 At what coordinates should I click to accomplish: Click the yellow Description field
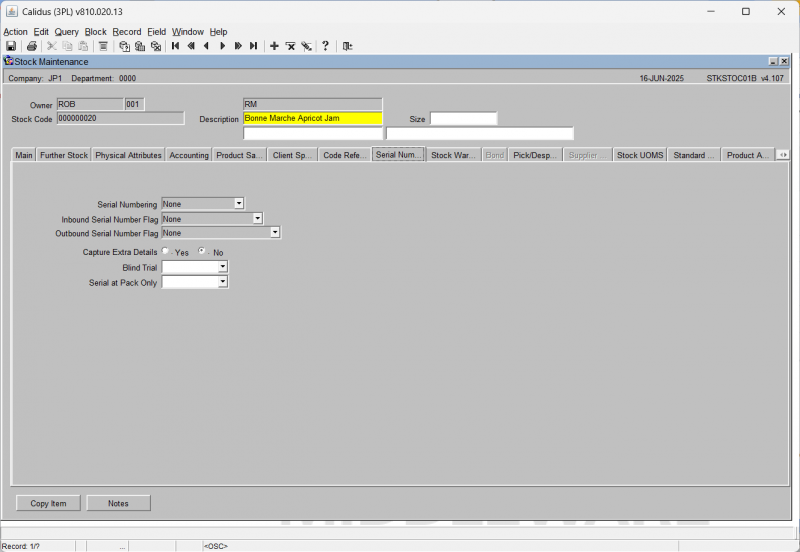(313, 118)
